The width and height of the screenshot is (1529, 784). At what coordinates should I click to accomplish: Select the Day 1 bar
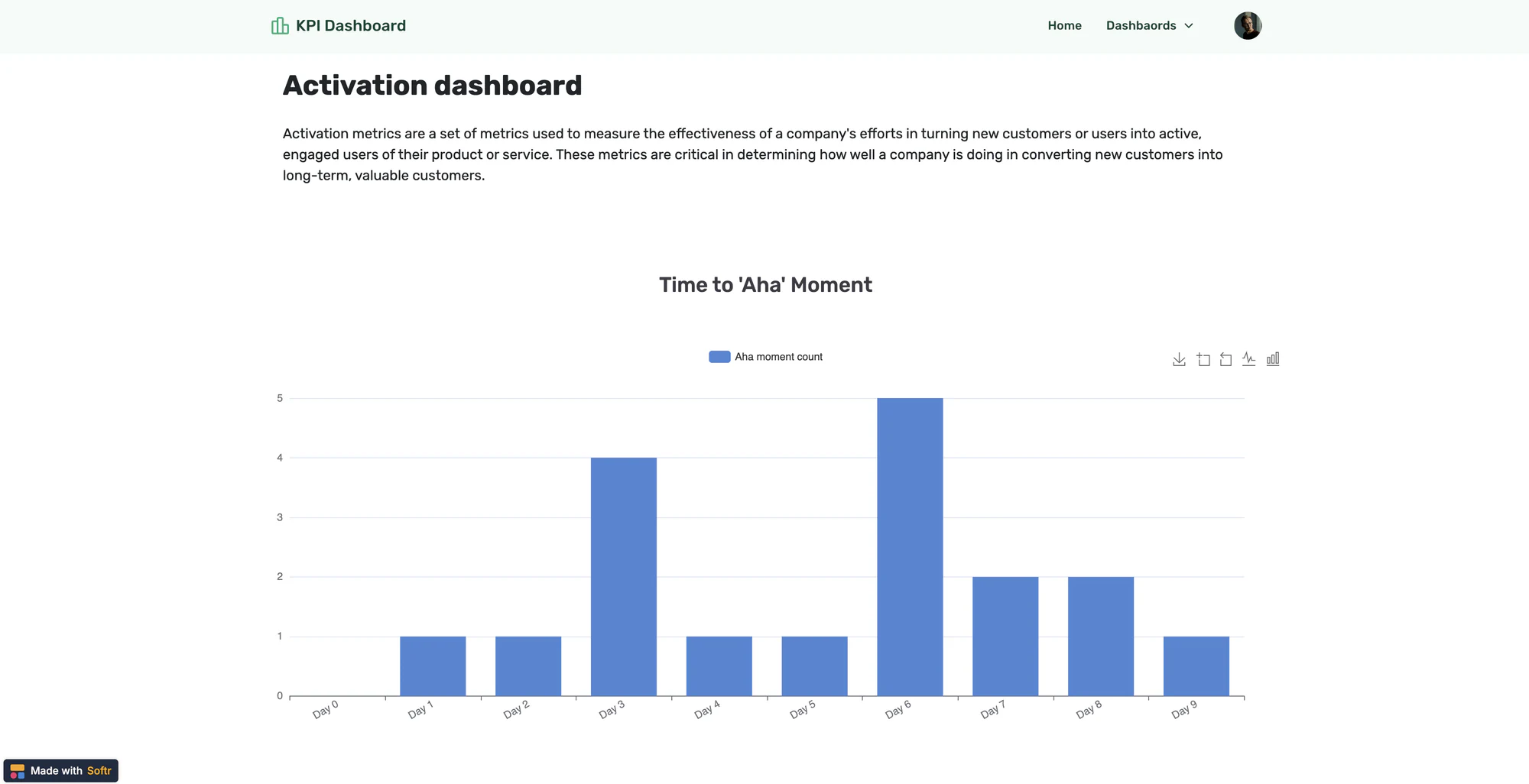pos(433,666)
